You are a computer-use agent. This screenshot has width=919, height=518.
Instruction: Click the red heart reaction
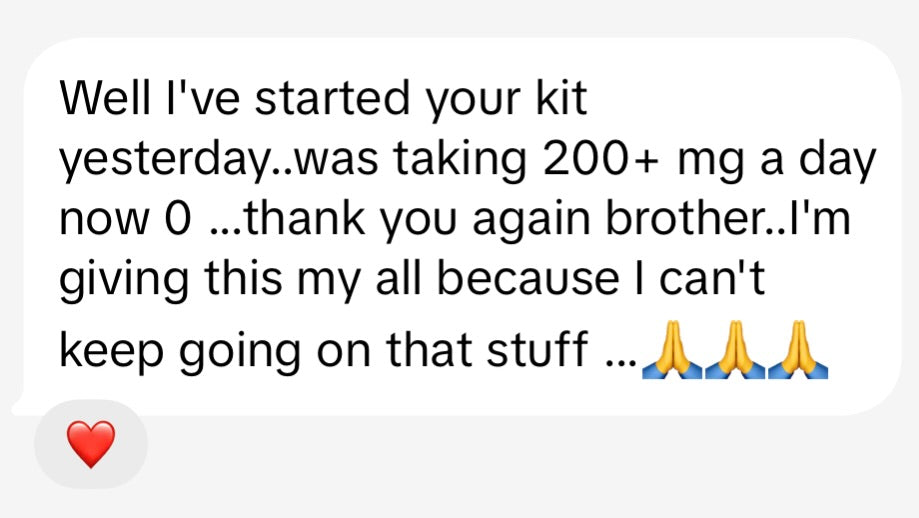pyautogui.click(x=91, y=444)
